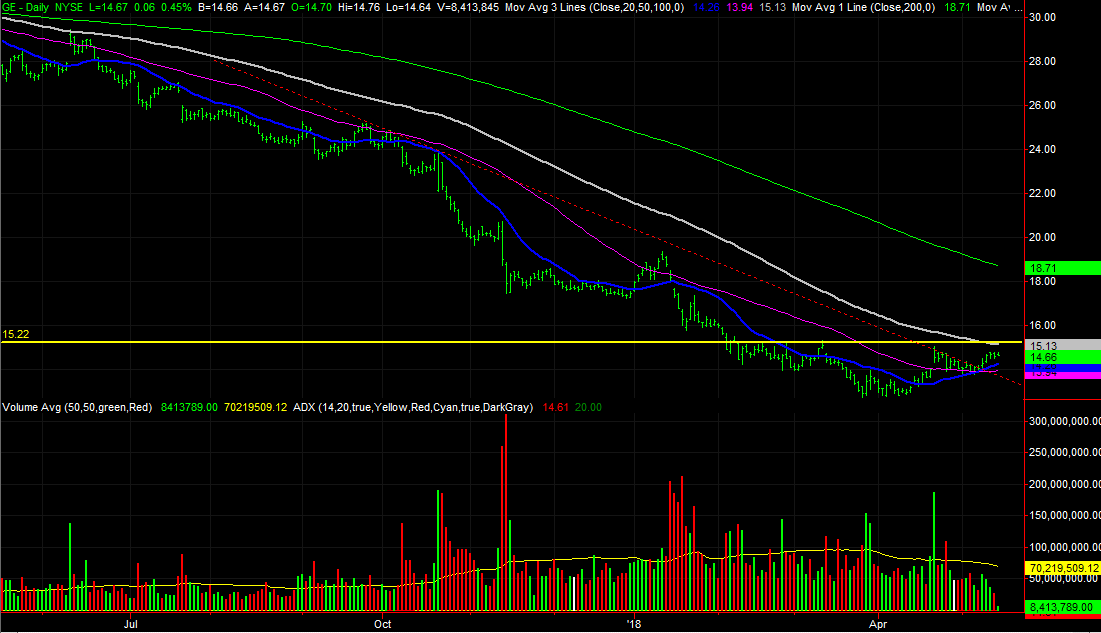
Task: Click the green 18.71 price axis tag
Action: click(1062, 268)
